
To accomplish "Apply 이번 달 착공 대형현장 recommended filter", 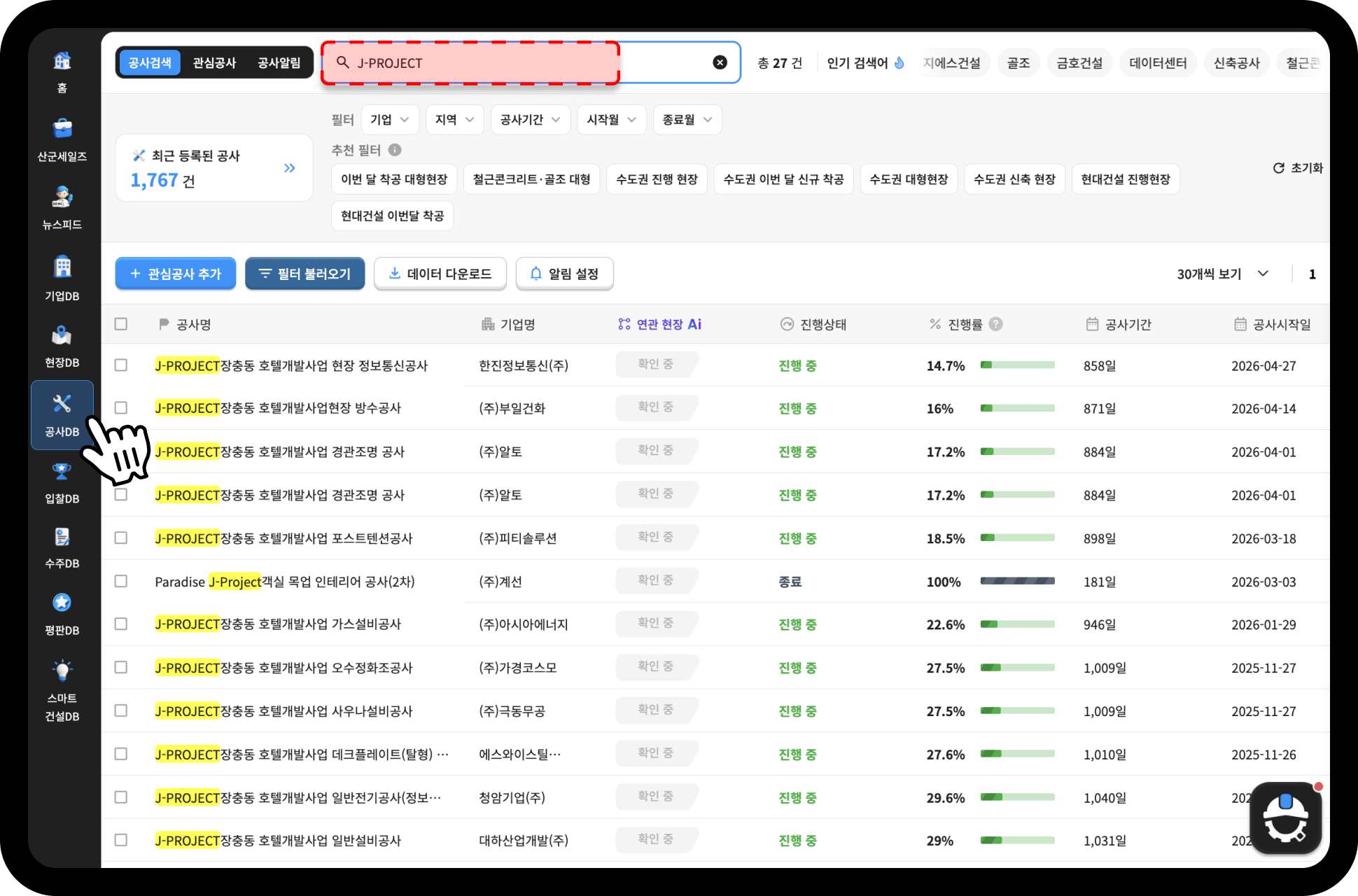I will coord(394,179).
